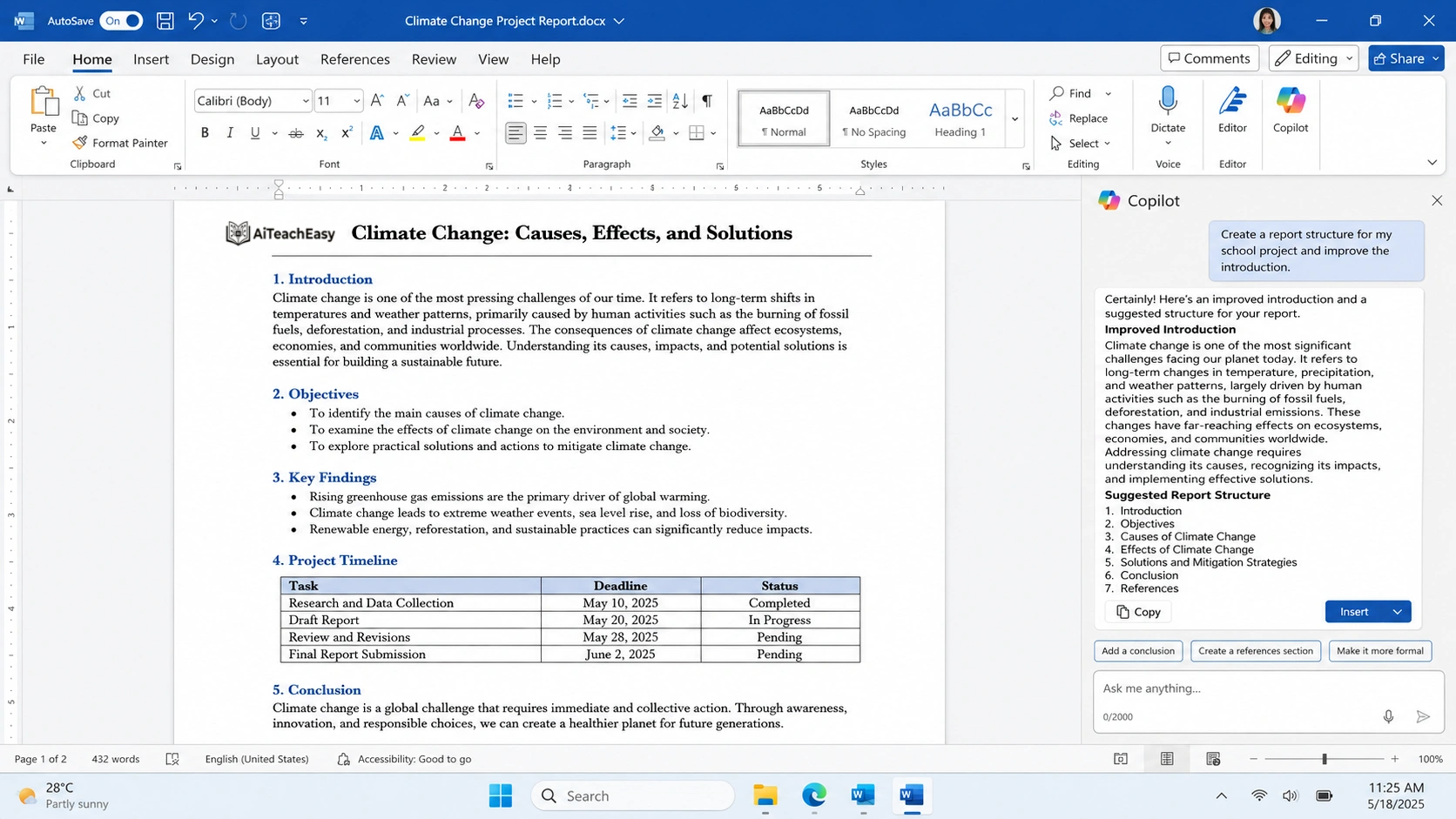Switch to the Insert tab
The width and height of the screenshot is (1456, 819).
(151, 59)
